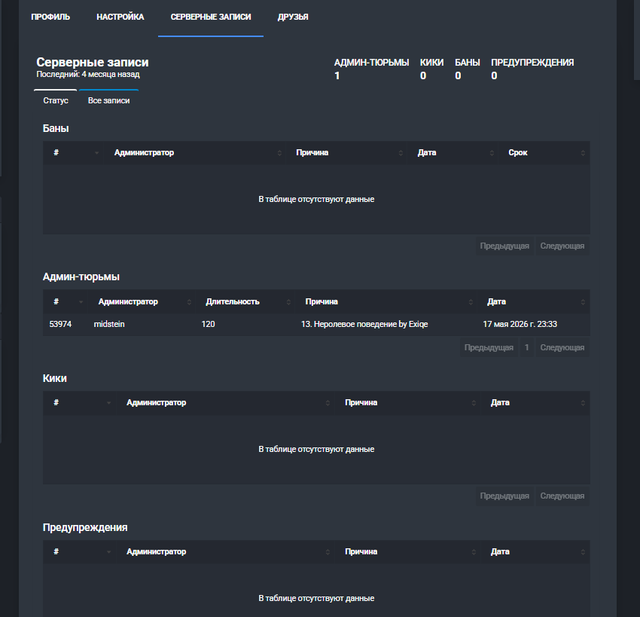Viewport: 640px width, 617px height.
Task: Click the admin-jail record row 53974
Action: pos(316,324)
